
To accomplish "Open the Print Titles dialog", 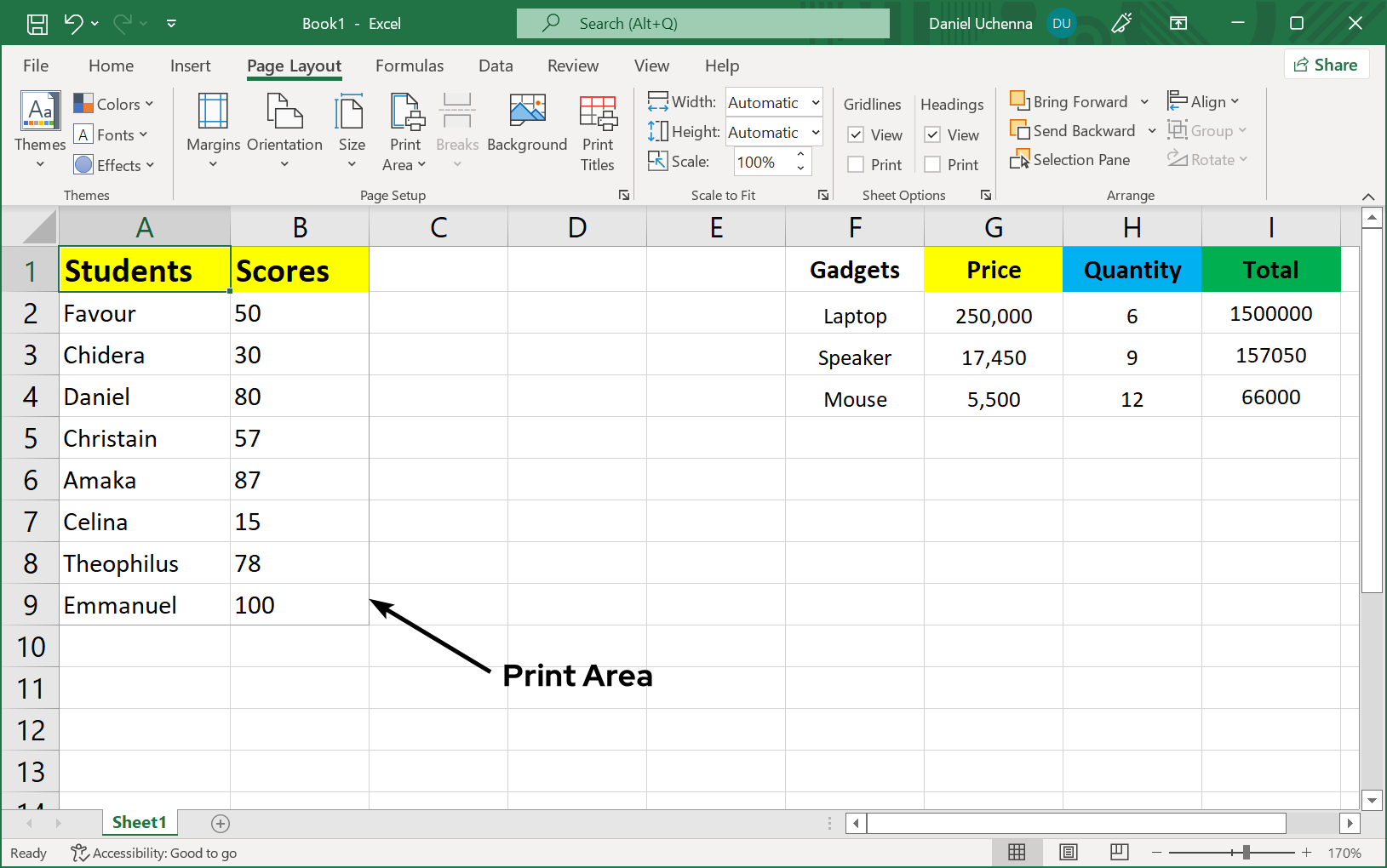I will (x=598, y=132).
